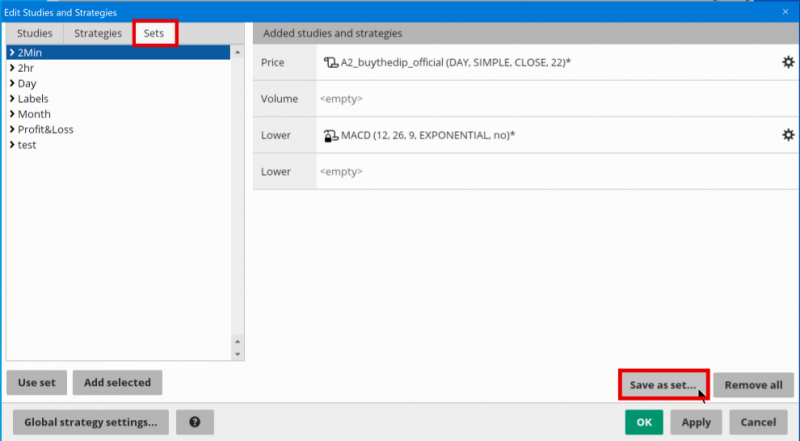The image size is (800, 441).
Task: Select the Month set item
Action: (34, 114)
